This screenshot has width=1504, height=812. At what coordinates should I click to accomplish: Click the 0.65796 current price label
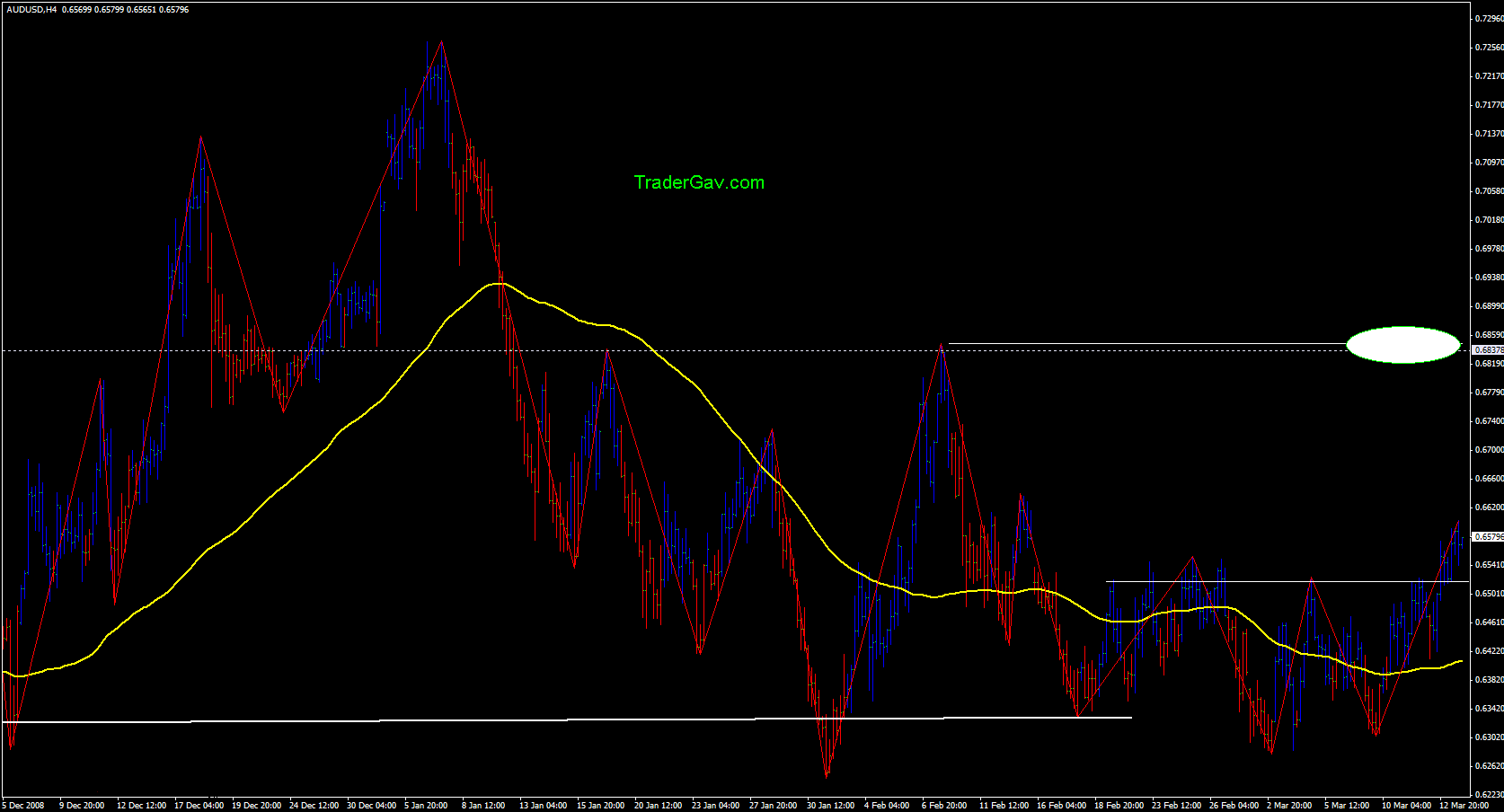click(1488, 537)
